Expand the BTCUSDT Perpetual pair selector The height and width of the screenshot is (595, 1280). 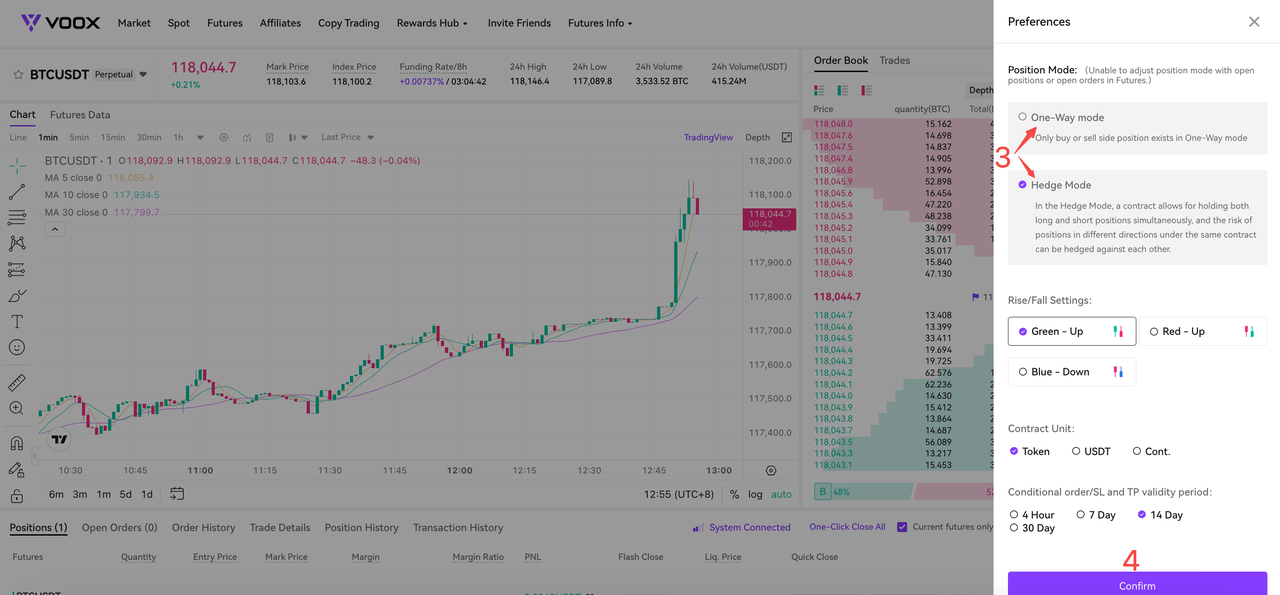coord(143,75)
